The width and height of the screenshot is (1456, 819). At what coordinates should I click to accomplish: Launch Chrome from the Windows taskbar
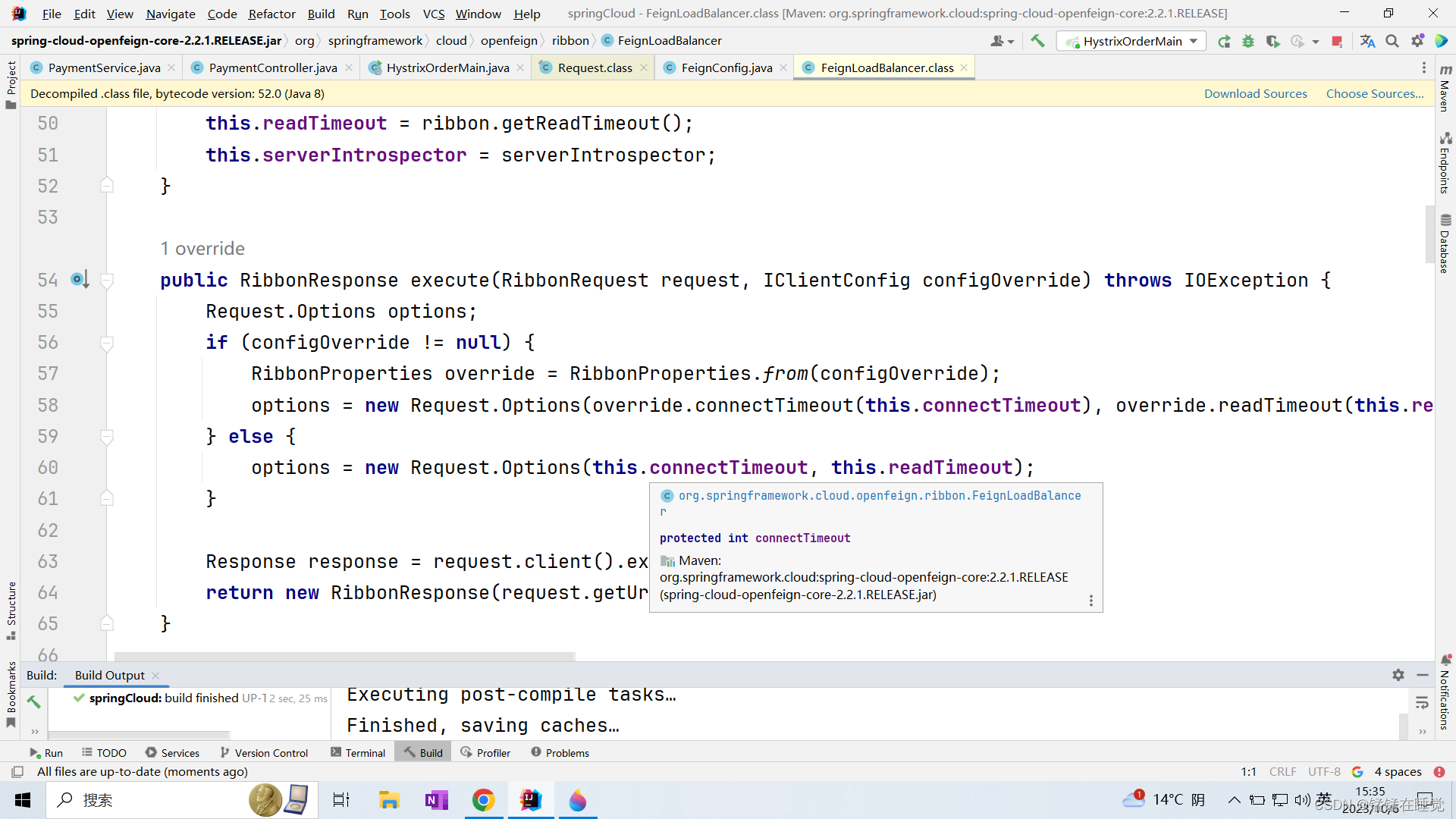click(484, 800)
